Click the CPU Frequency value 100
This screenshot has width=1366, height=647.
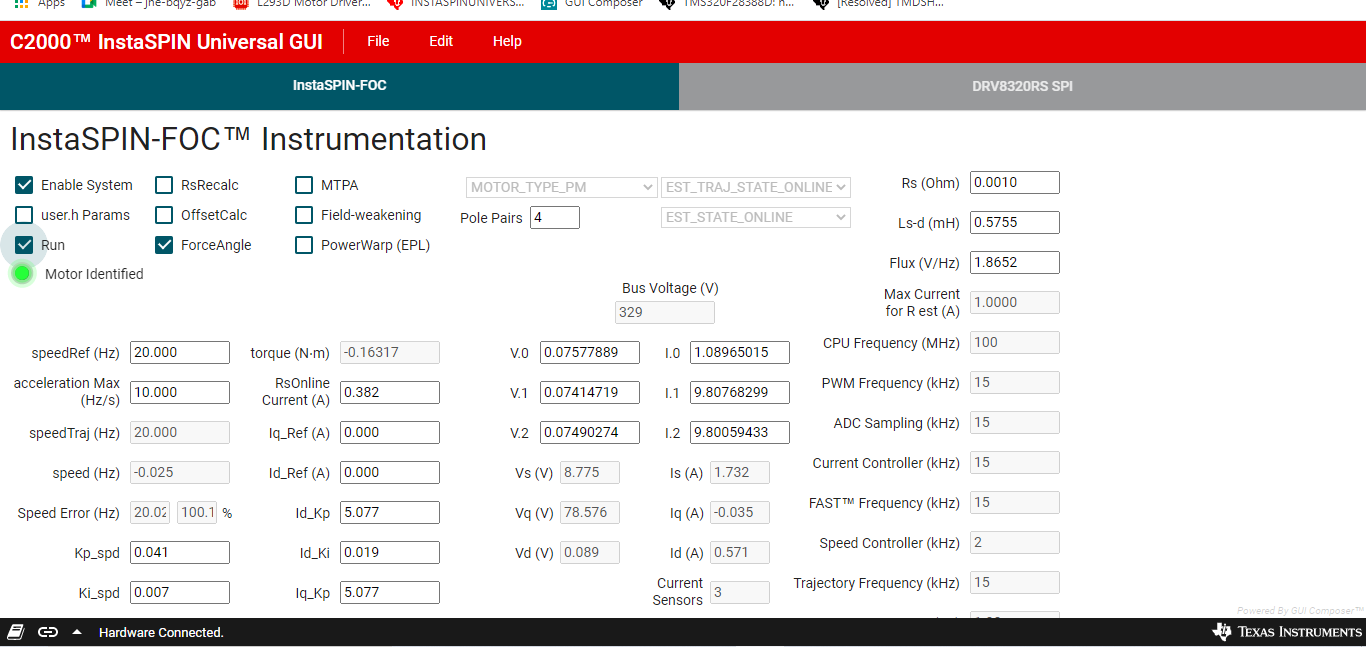[1015, 342]
